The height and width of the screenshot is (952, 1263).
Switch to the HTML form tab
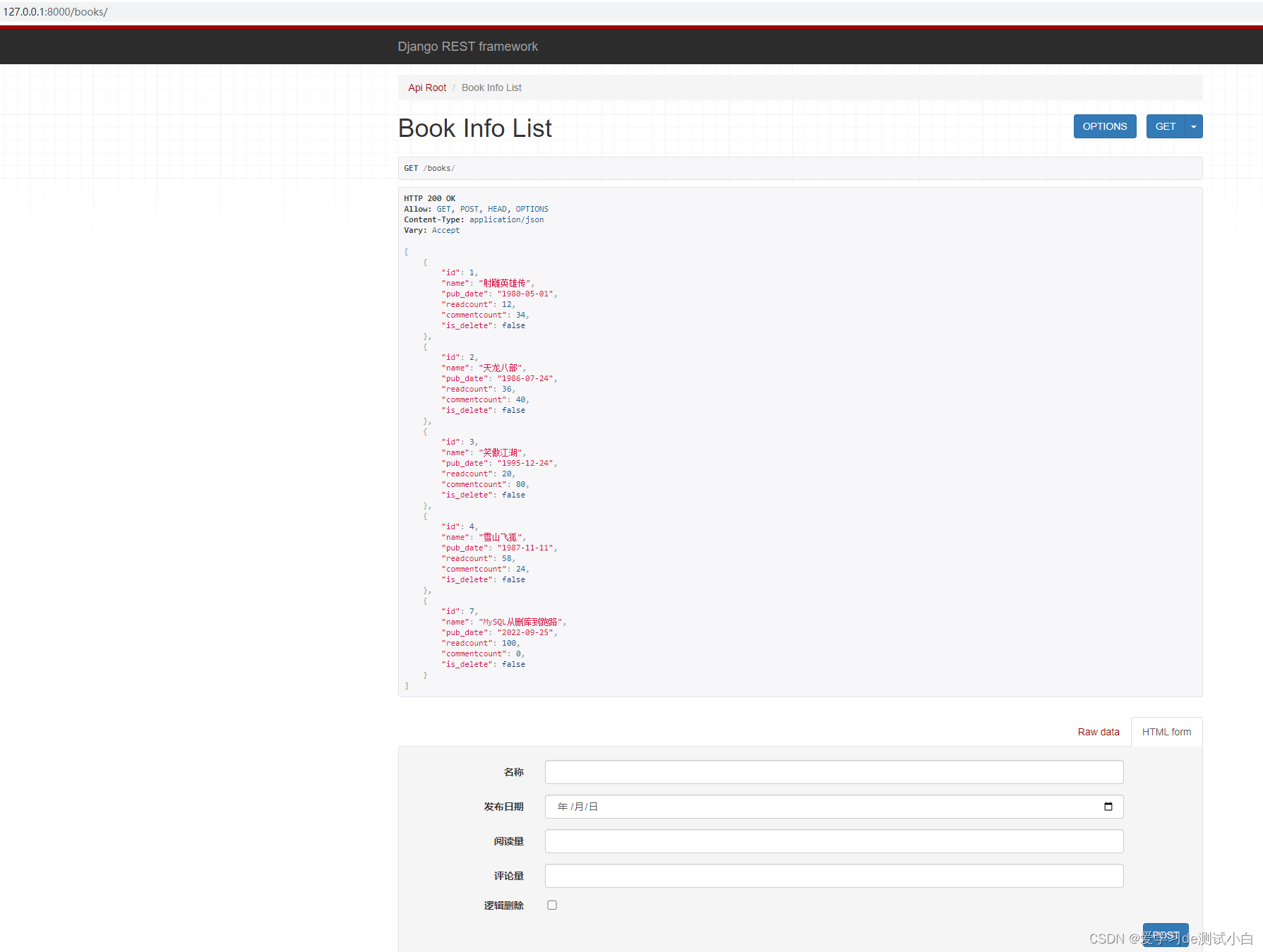tap(1166, 732)
